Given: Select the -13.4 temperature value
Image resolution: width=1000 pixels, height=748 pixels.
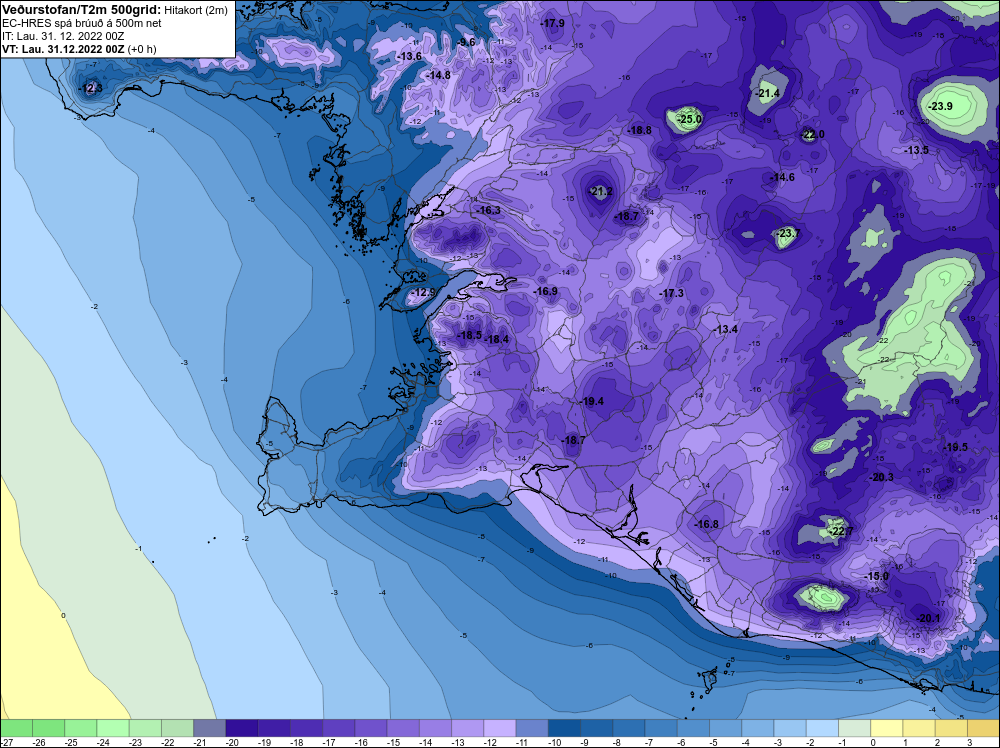Looking at the screenshot, I should point(726,330).
